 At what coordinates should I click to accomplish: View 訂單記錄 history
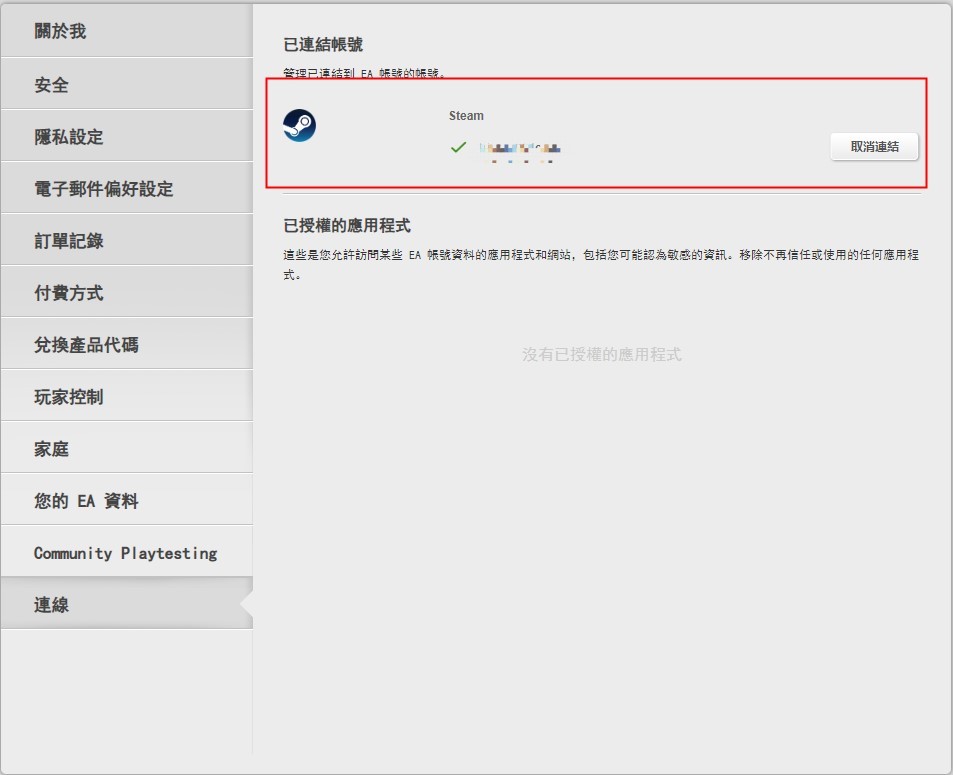(x=68, y=239)
